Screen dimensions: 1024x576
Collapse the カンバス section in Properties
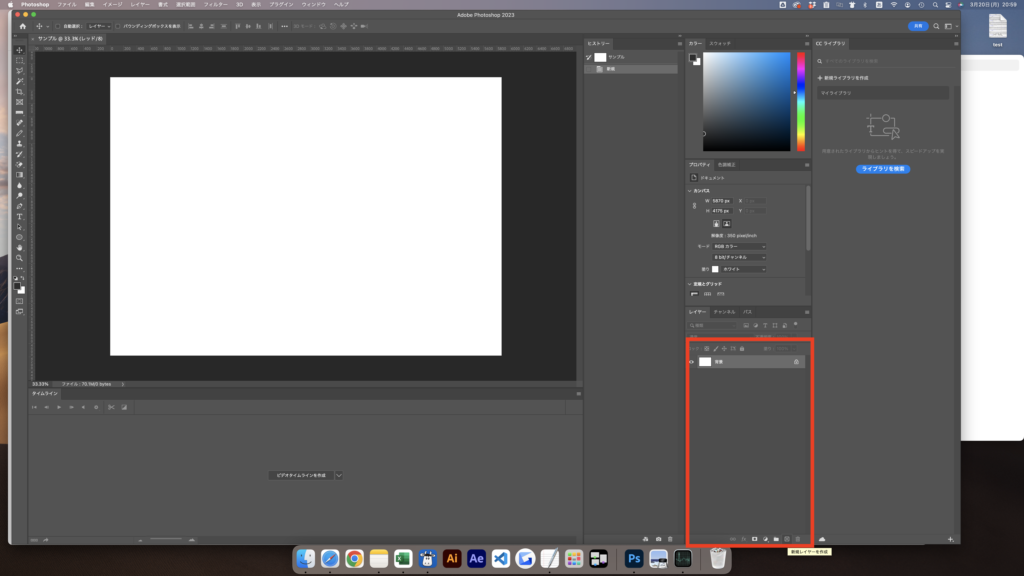coord(691,190)
